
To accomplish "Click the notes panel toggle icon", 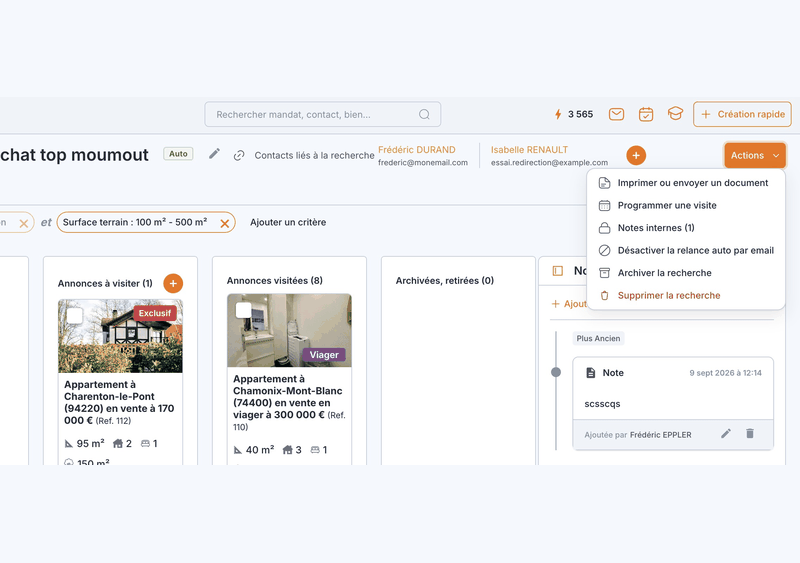I will 558,271.
